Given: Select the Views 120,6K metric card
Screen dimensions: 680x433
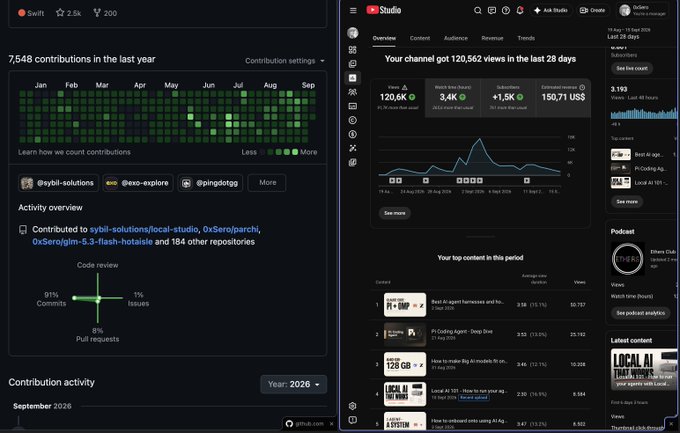Looking at the screenshot, I should [x=398, y=98].
